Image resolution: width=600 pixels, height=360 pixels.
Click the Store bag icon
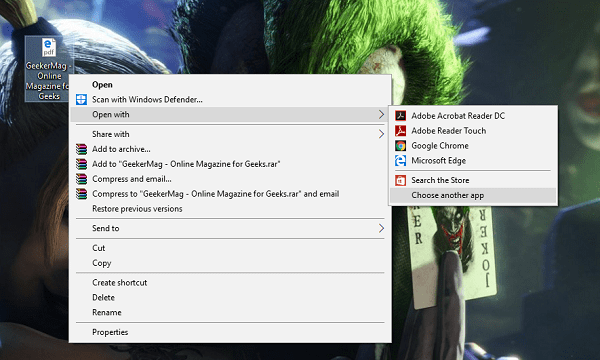(x=401, y=180)
